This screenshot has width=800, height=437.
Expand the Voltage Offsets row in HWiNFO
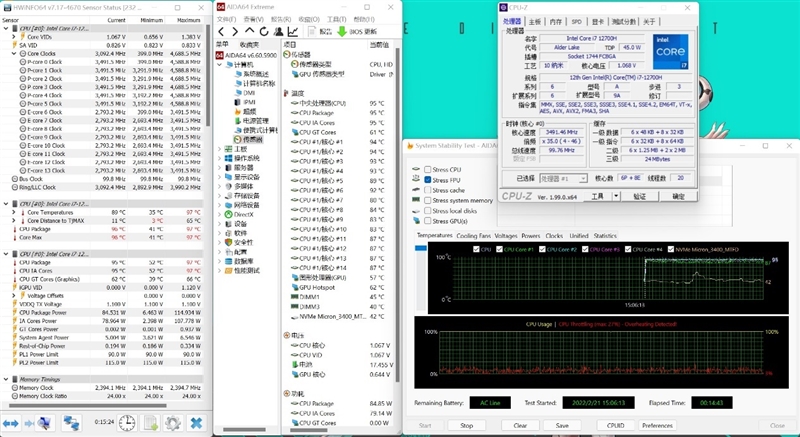(14, 296)
